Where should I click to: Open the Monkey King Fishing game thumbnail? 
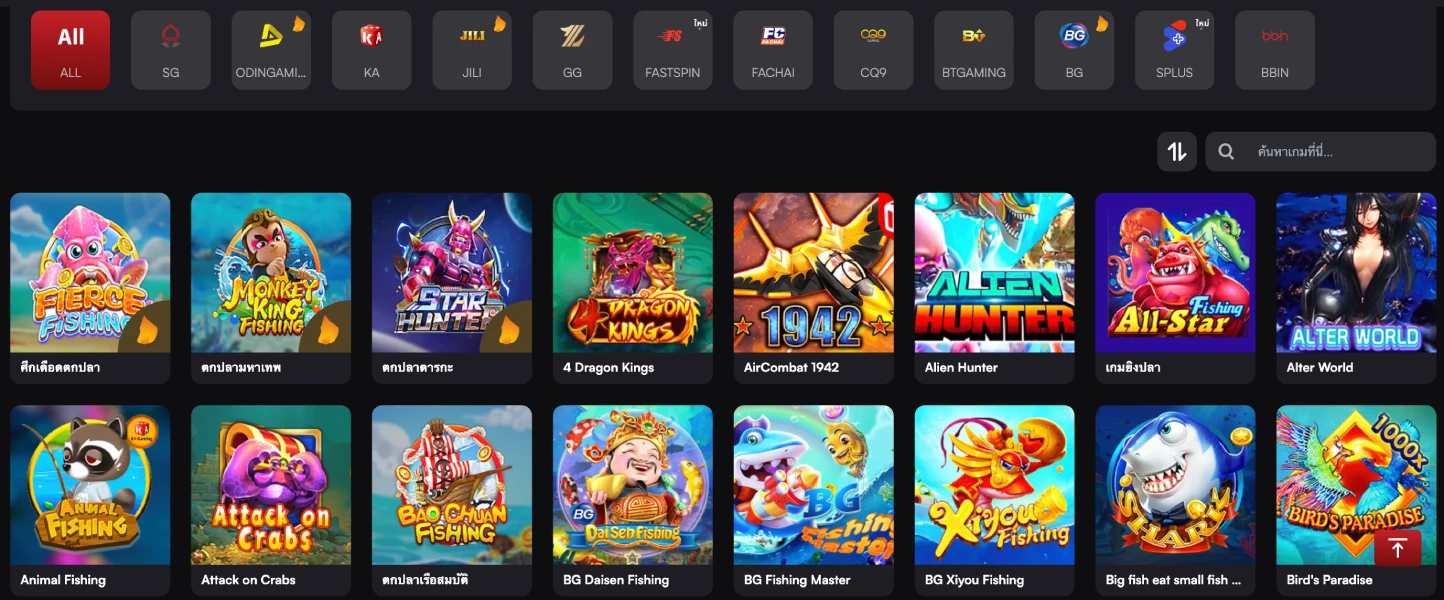point(271,272)
